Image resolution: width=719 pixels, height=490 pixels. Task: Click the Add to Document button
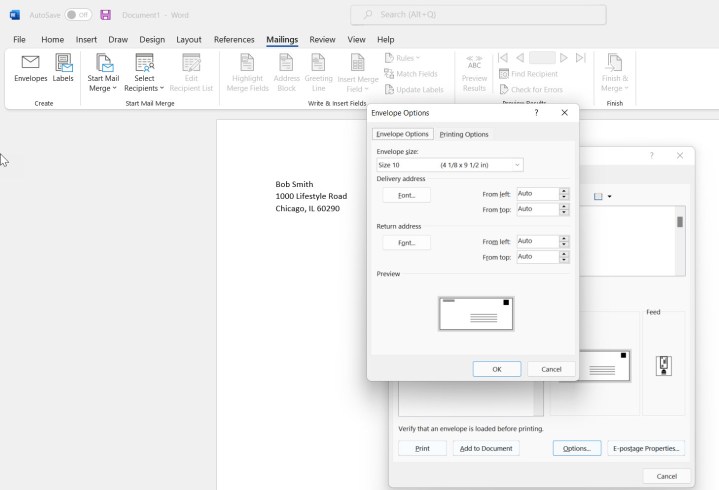(x=486, y=448)
